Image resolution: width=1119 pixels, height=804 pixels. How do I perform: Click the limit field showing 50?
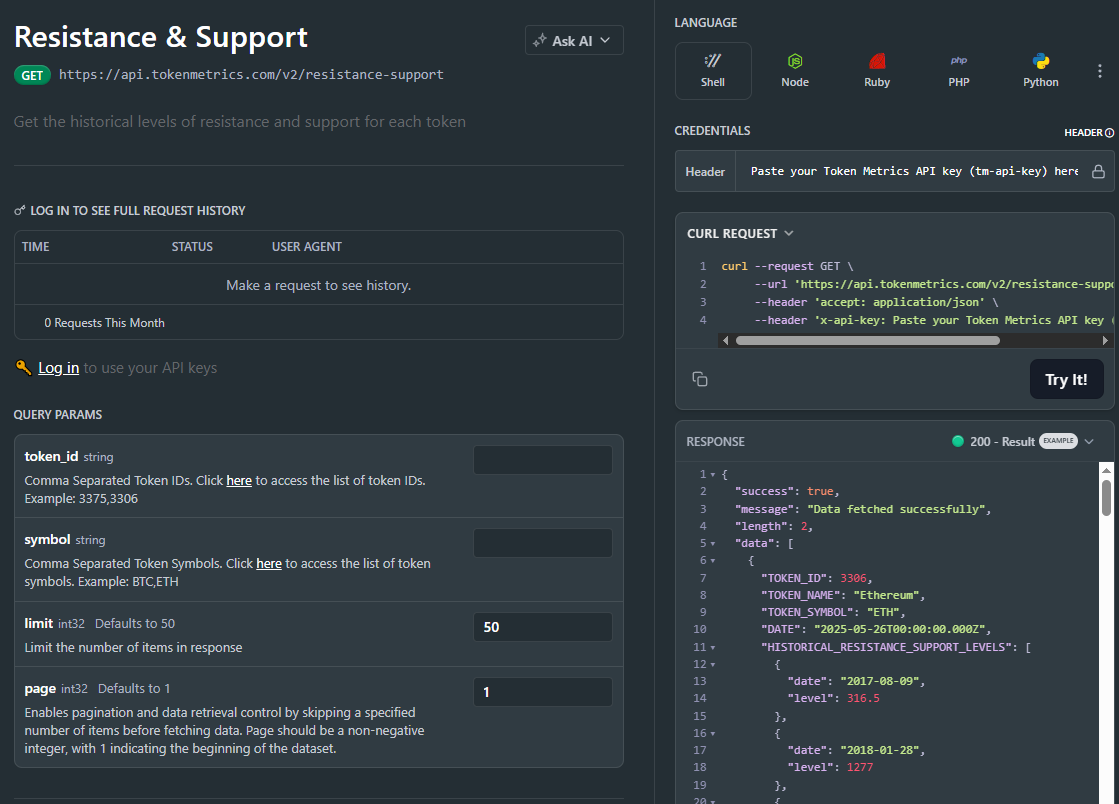(542, 627)
